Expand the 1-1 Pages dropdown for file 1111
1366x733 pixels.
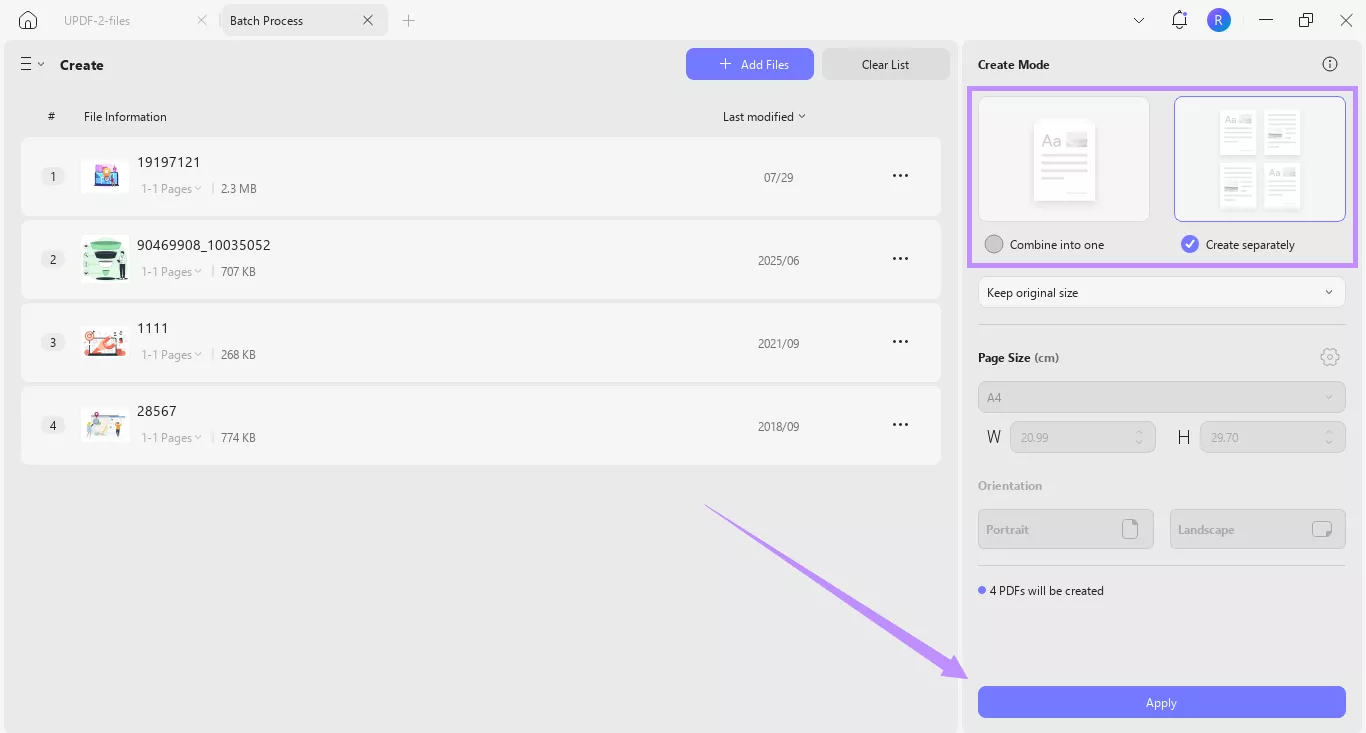[x=171, y=354]
